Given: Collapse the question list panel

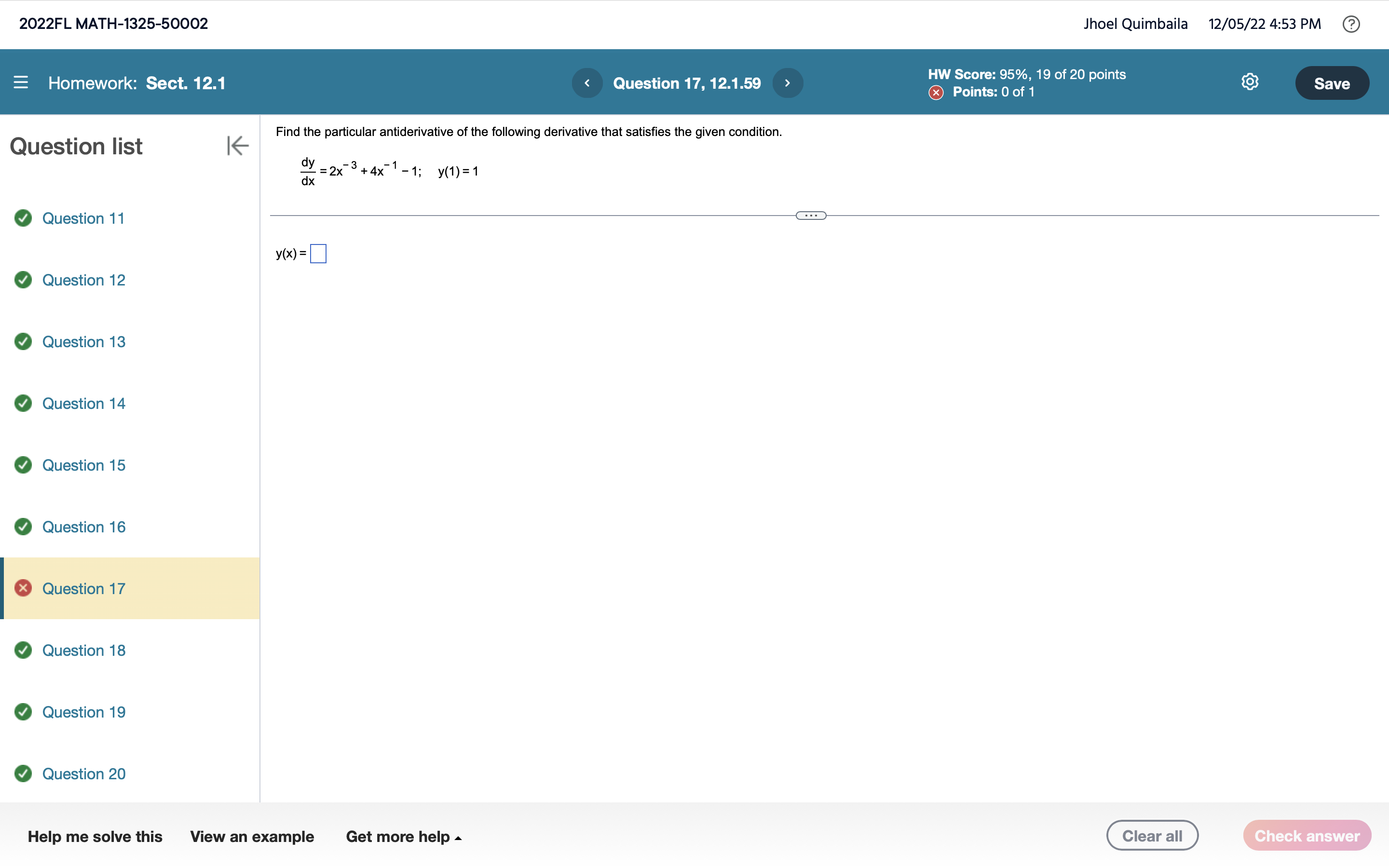Looking at the screenshot, I should 237,145.
